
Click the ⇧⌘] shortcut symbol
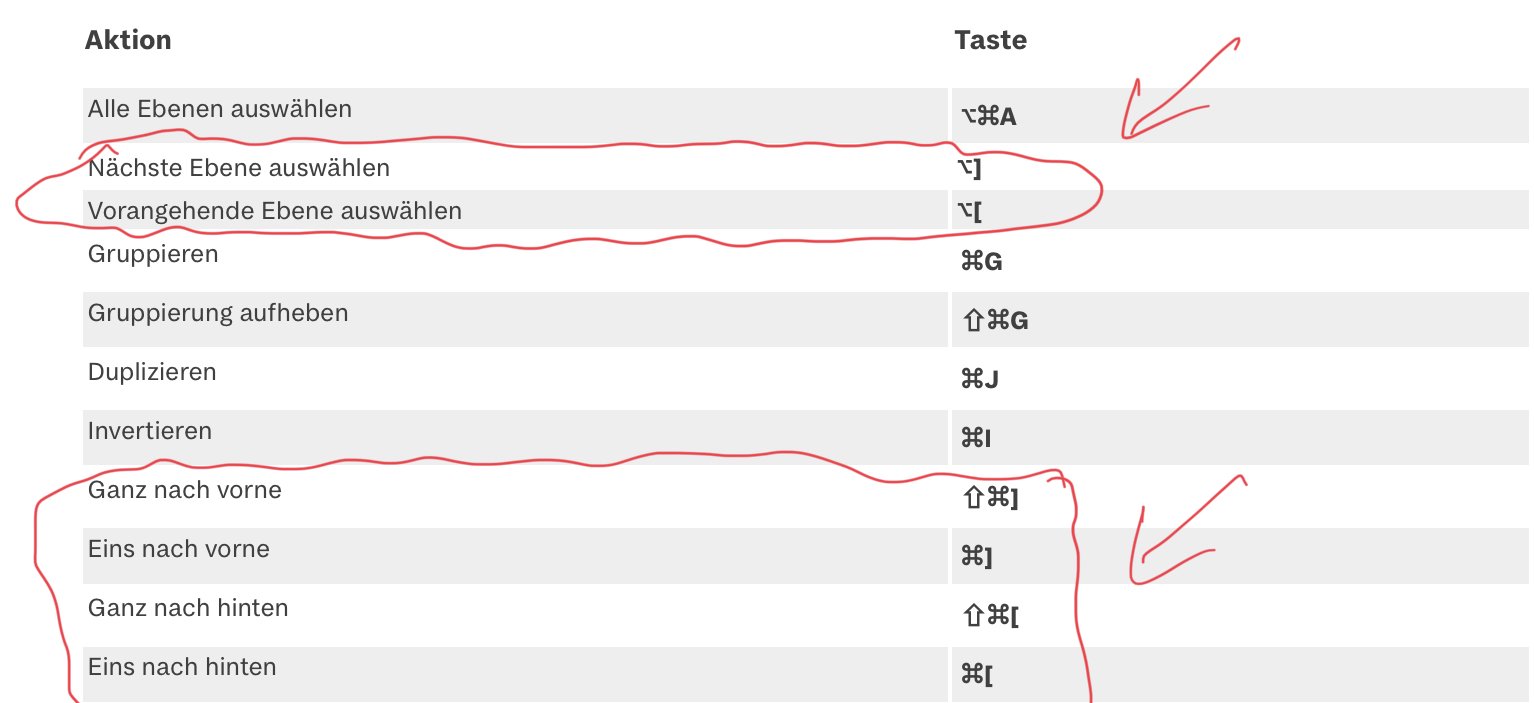pos(989,498)
